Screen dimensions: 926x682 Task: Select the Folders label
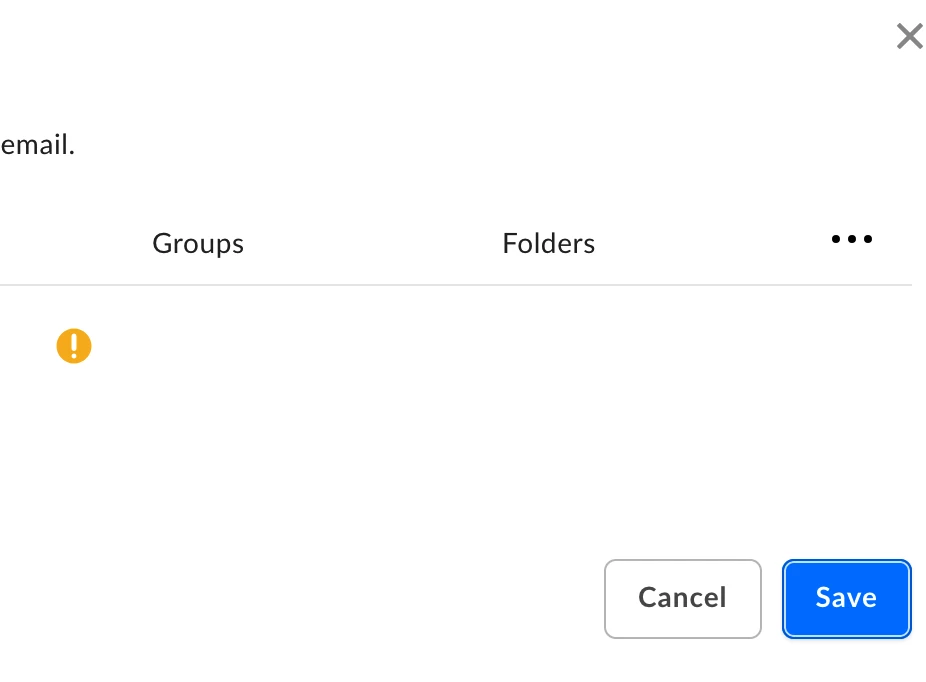coord(549,243)
